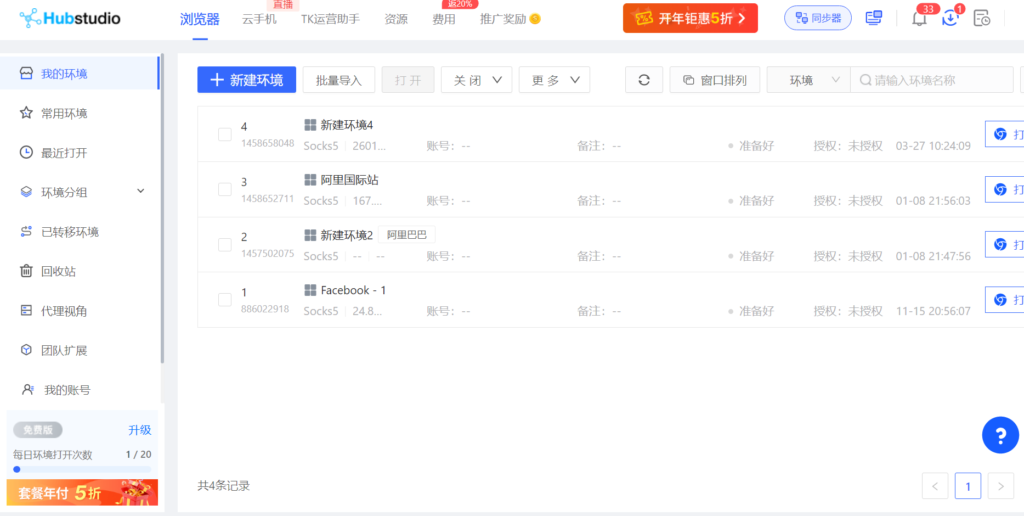Check the checkbox for environment 4

[x=225, y=134]
